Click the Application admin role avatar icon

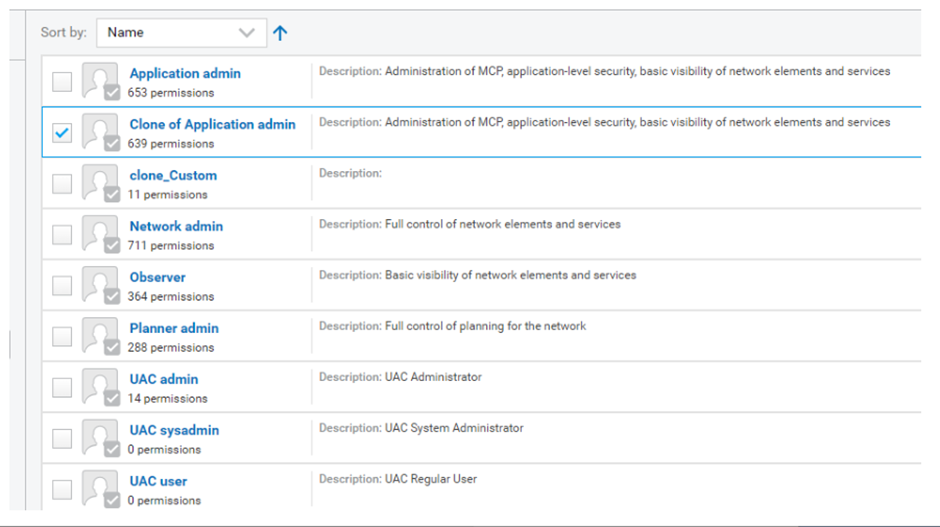[x=100, y=80]
